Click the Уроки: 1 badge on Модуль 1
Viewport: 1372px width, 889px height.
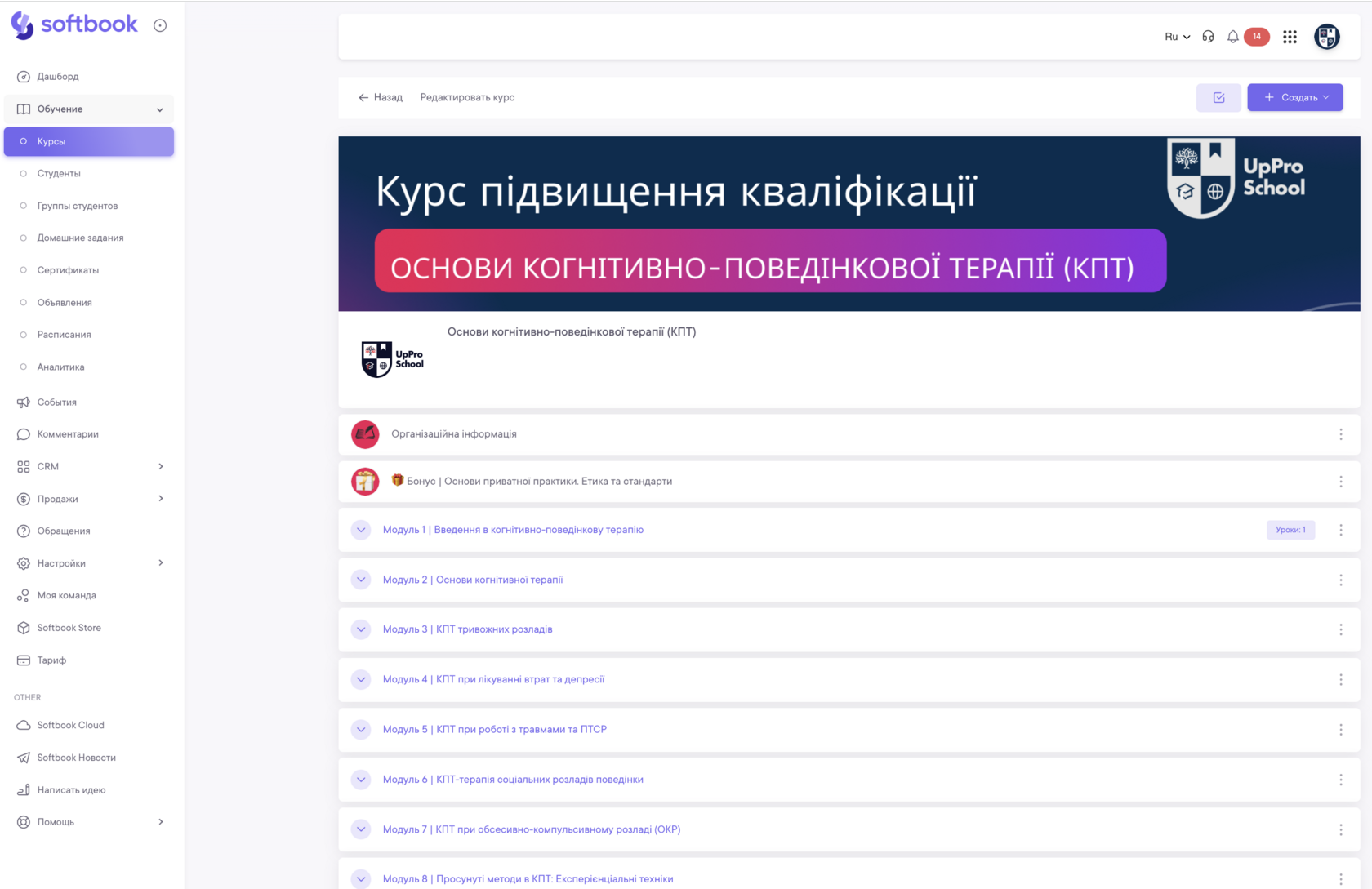coord(1290,530)
